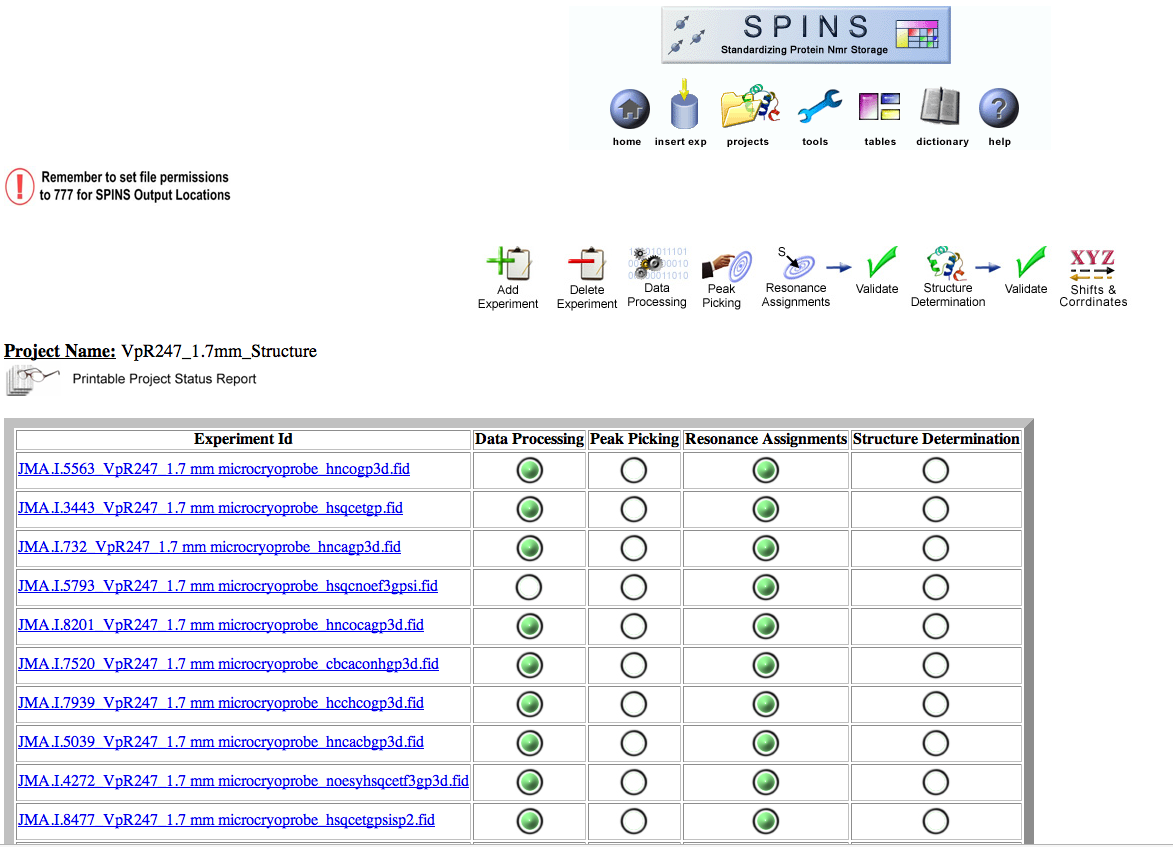Toggle Data Processing status for hsqcnoef3gpsi.fid
The width and height of the screenshot is (1173, 847).
pyautogui.click(x=529, y=587)
